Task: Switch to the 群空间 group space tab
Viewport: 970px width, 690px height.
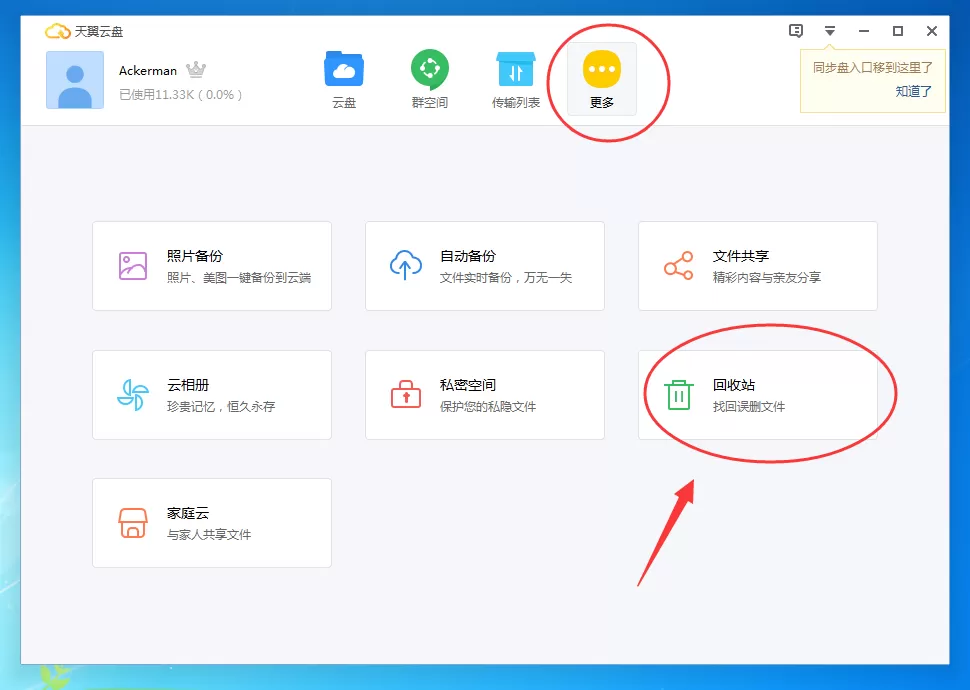Action: coord(430,80)
